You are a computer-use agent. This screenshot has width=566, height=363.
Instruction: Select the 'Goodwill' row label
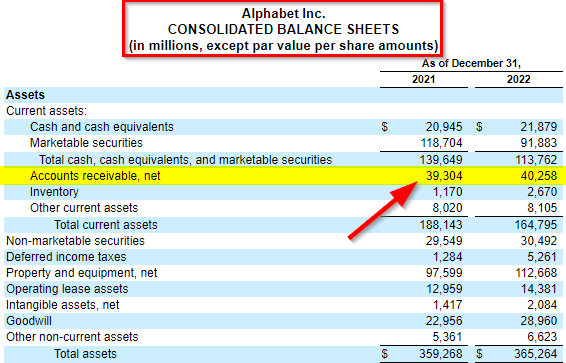pos(29,321)
